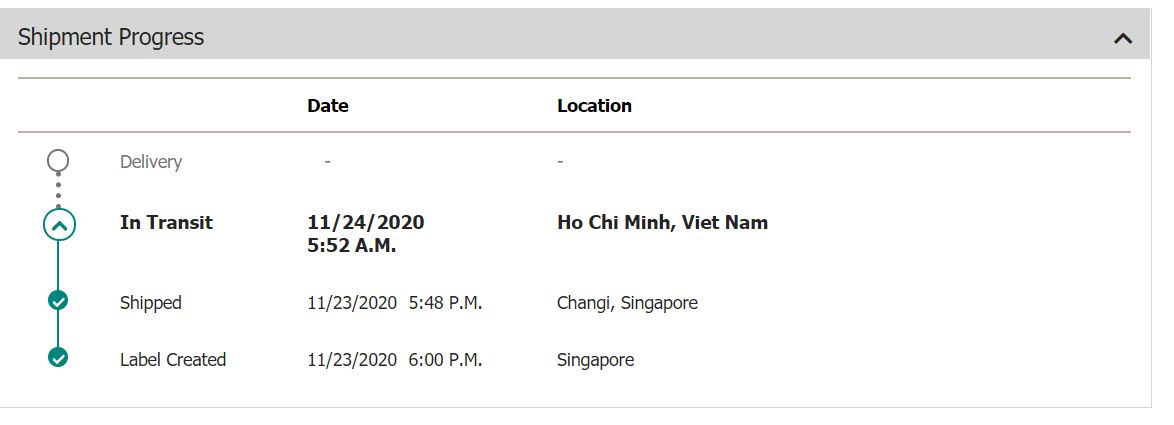Click the Shipped green checkmark icon
Screen dimensions: 1174x425
click(58, 301)
